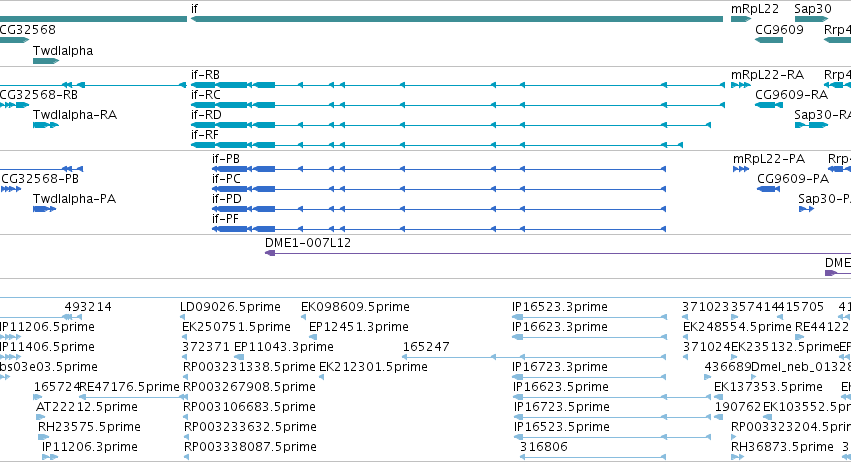
Task: Open the EK137353.5prime EST label
Action: pyautogui.click(x=769, y=387)
